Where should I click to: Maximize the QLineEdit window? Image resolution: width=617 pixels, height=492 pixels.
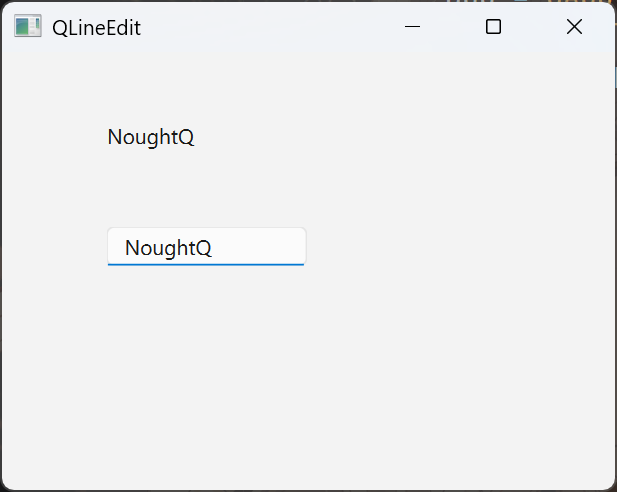493,27
